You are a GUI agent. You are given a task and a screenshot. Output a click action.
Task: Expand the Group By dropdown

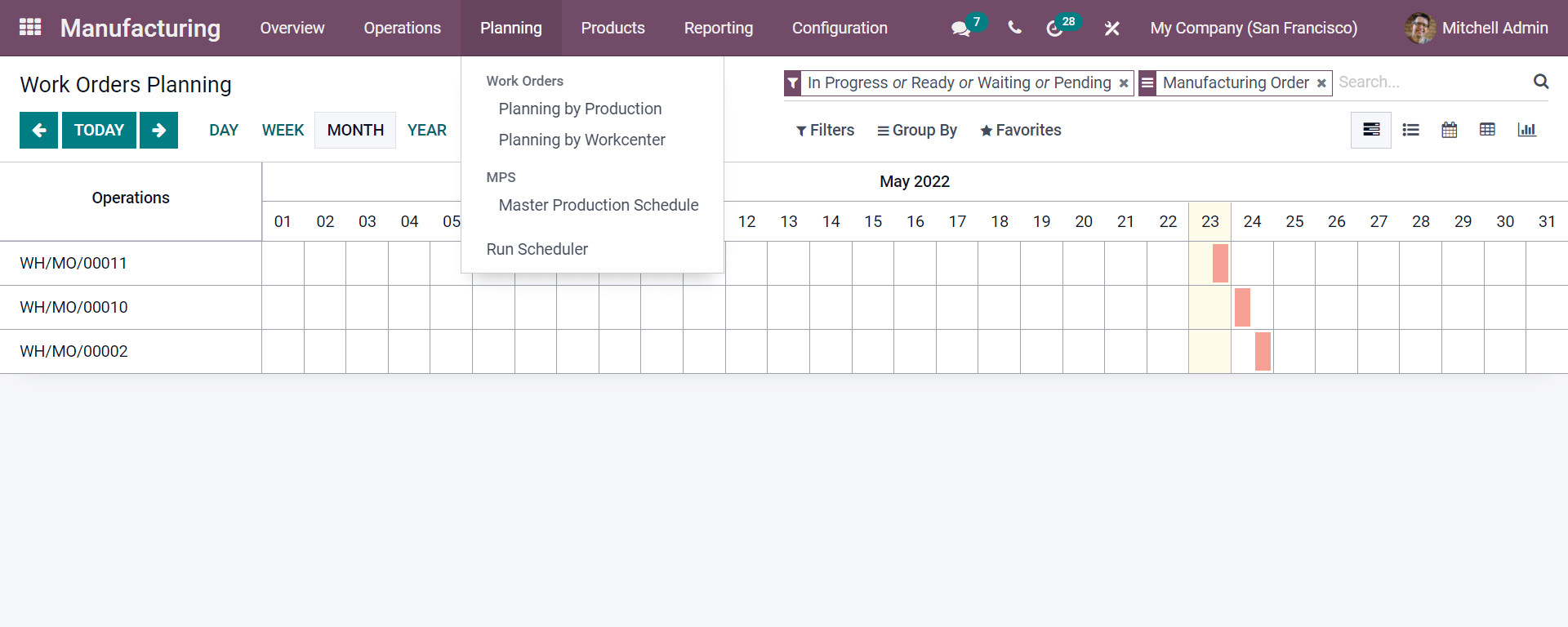coord(917,131)
